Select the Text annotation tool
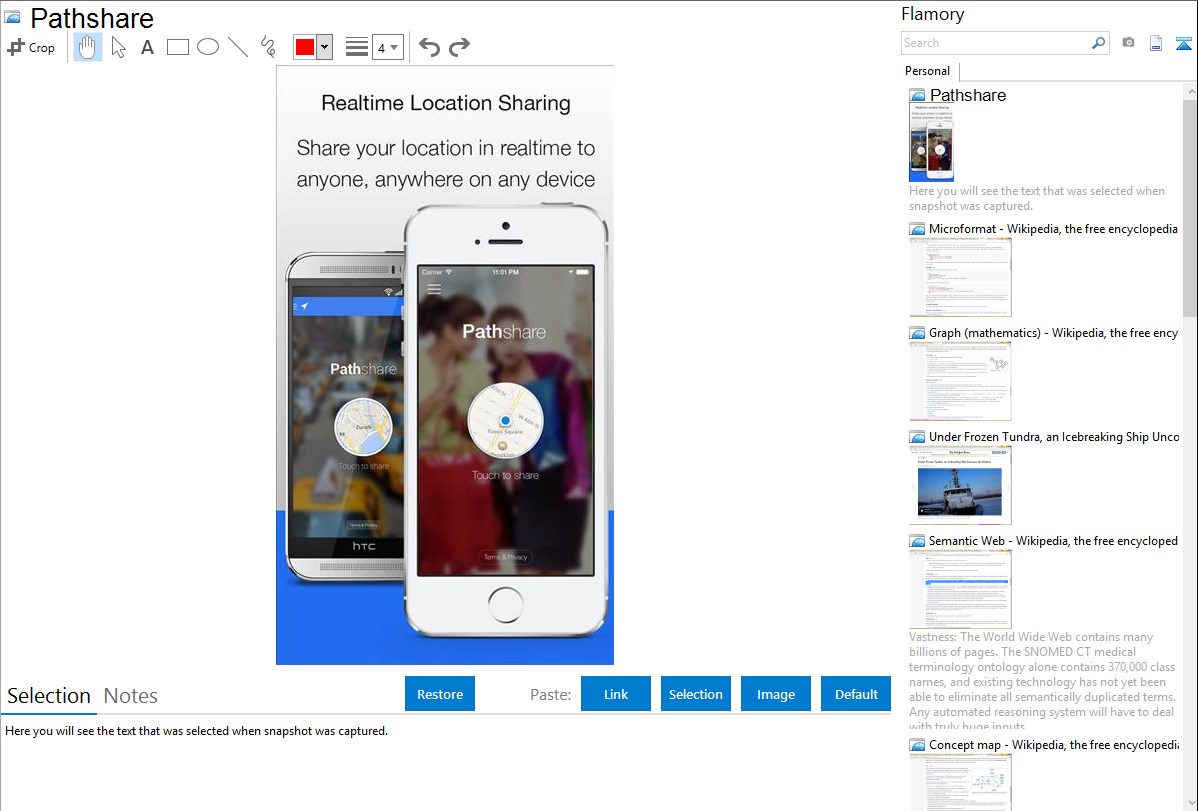 pyautogui.click(x=147, y=47)
